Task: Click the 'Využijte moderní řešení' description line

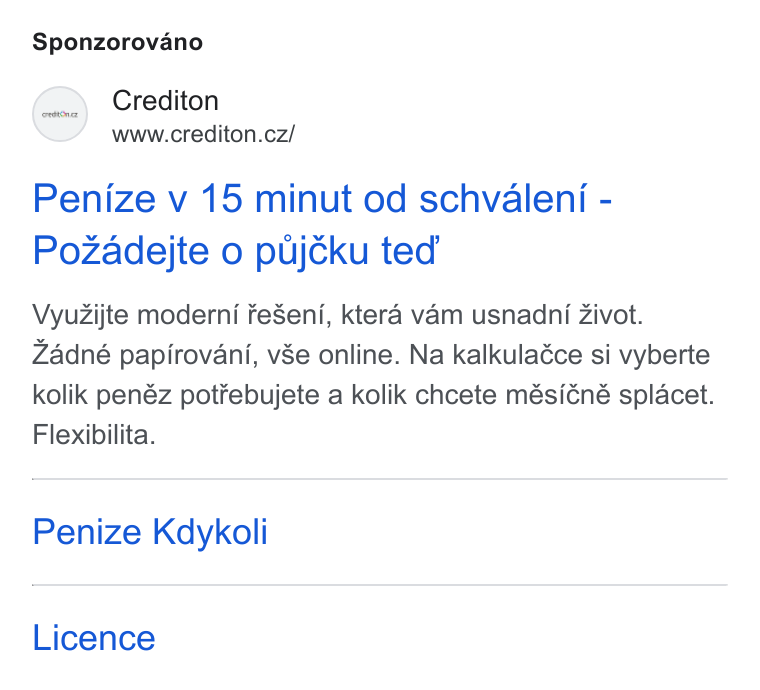Action: [x=337, y=315]
